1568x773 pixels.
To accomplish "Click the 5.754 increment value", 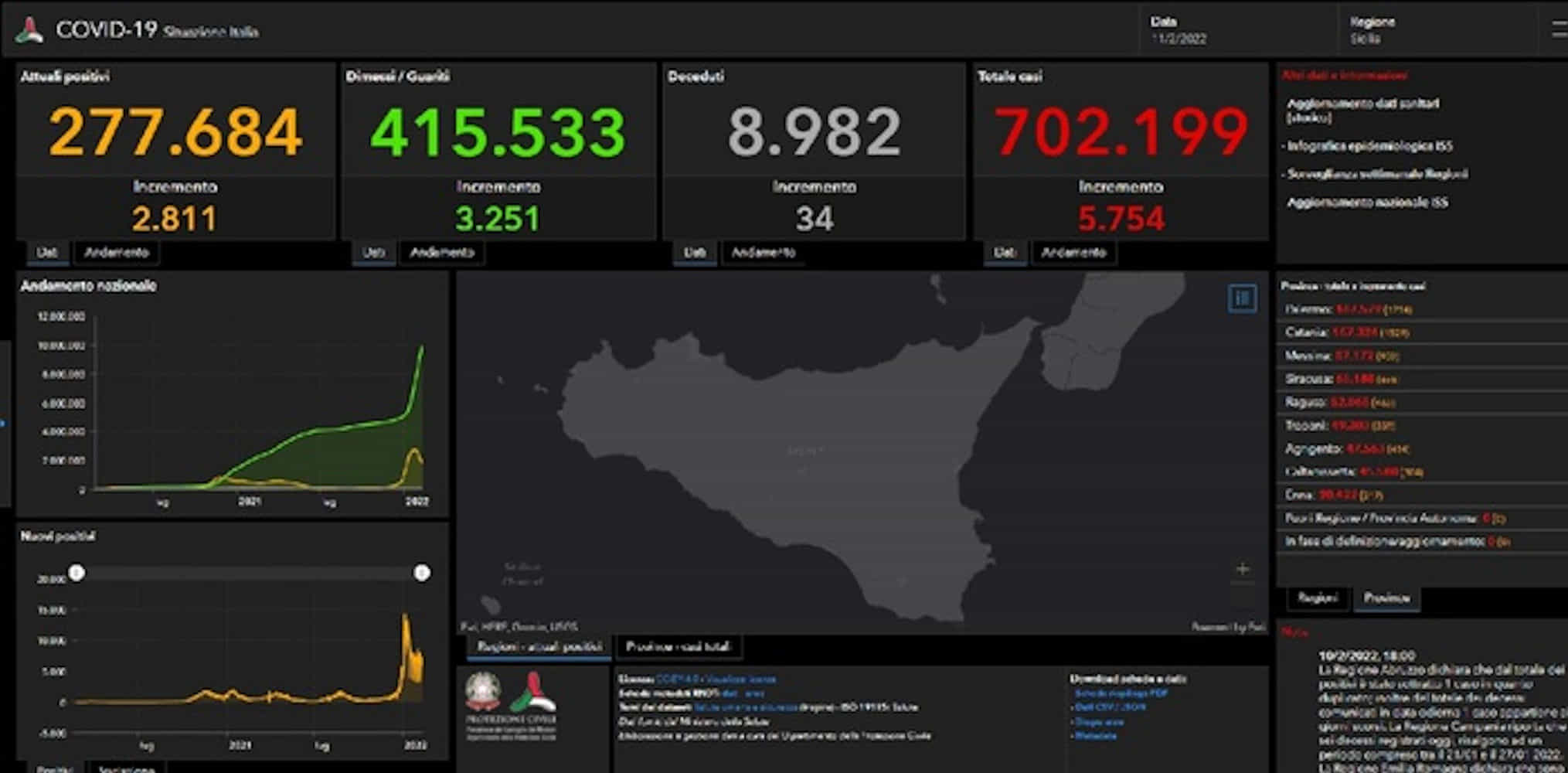I will (1121, 219).
